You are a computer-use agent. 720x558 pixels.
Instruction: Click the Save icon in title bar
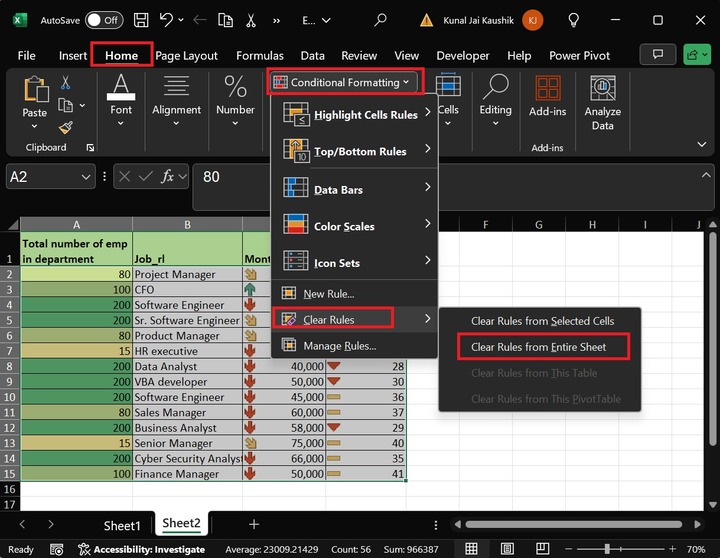[141, 20]
